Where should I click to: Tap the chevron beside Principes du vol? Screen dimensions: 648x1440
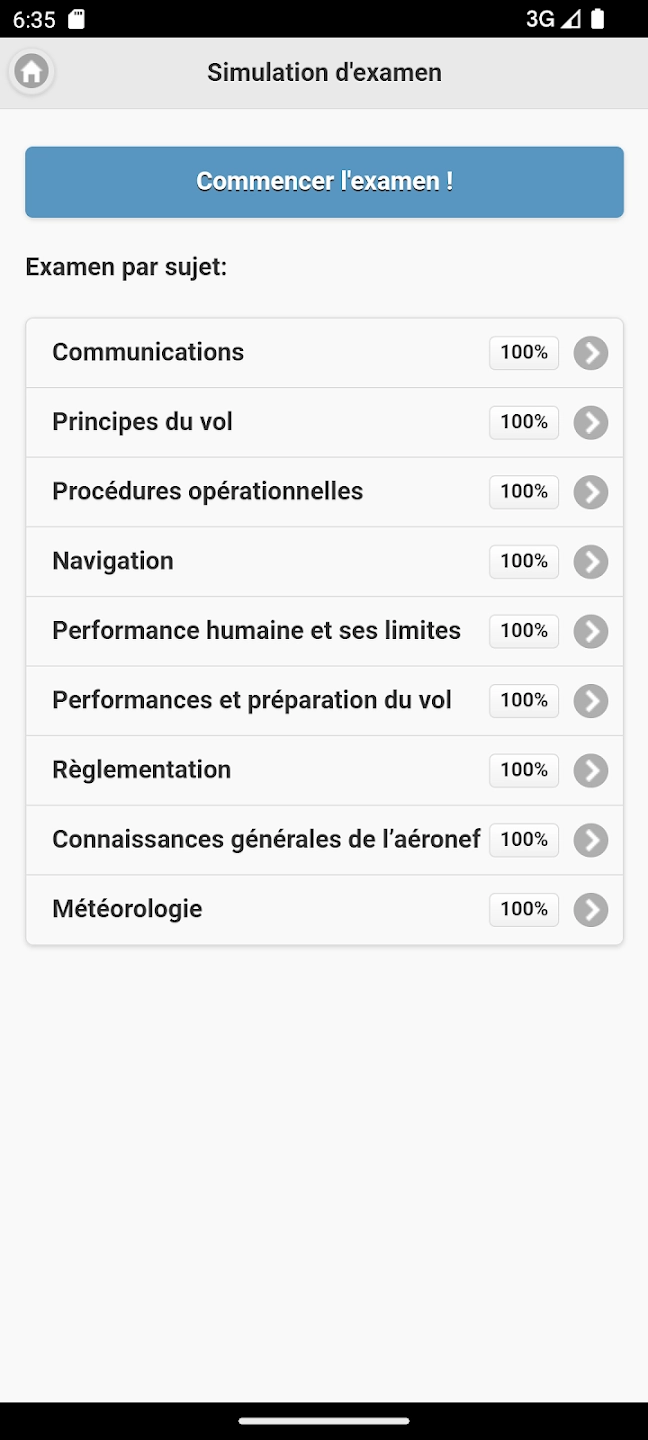point(591,422)
